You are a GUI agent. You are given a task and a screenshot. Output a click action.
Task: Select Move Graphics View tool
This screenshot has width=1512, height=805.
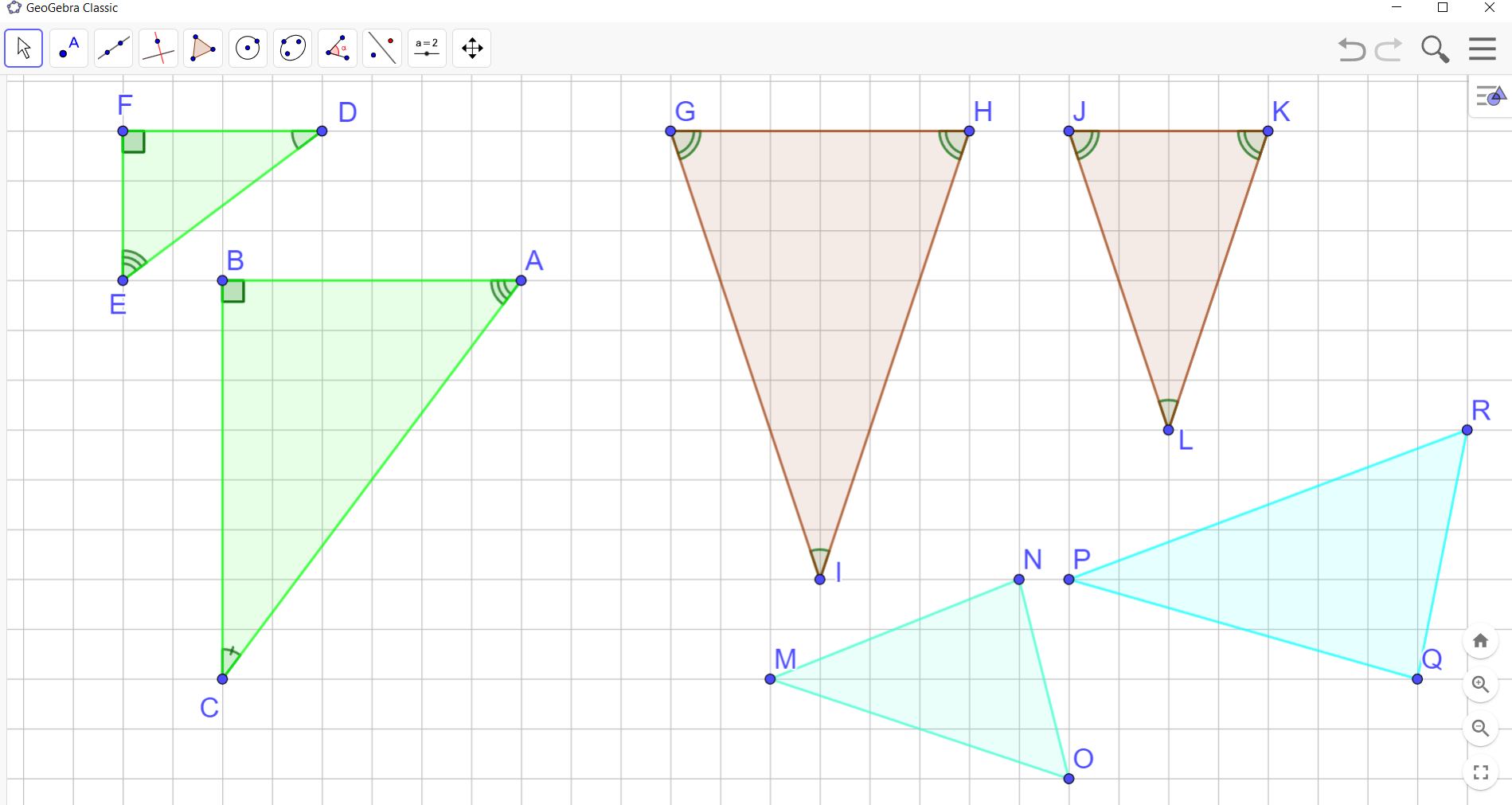(472, 49)
